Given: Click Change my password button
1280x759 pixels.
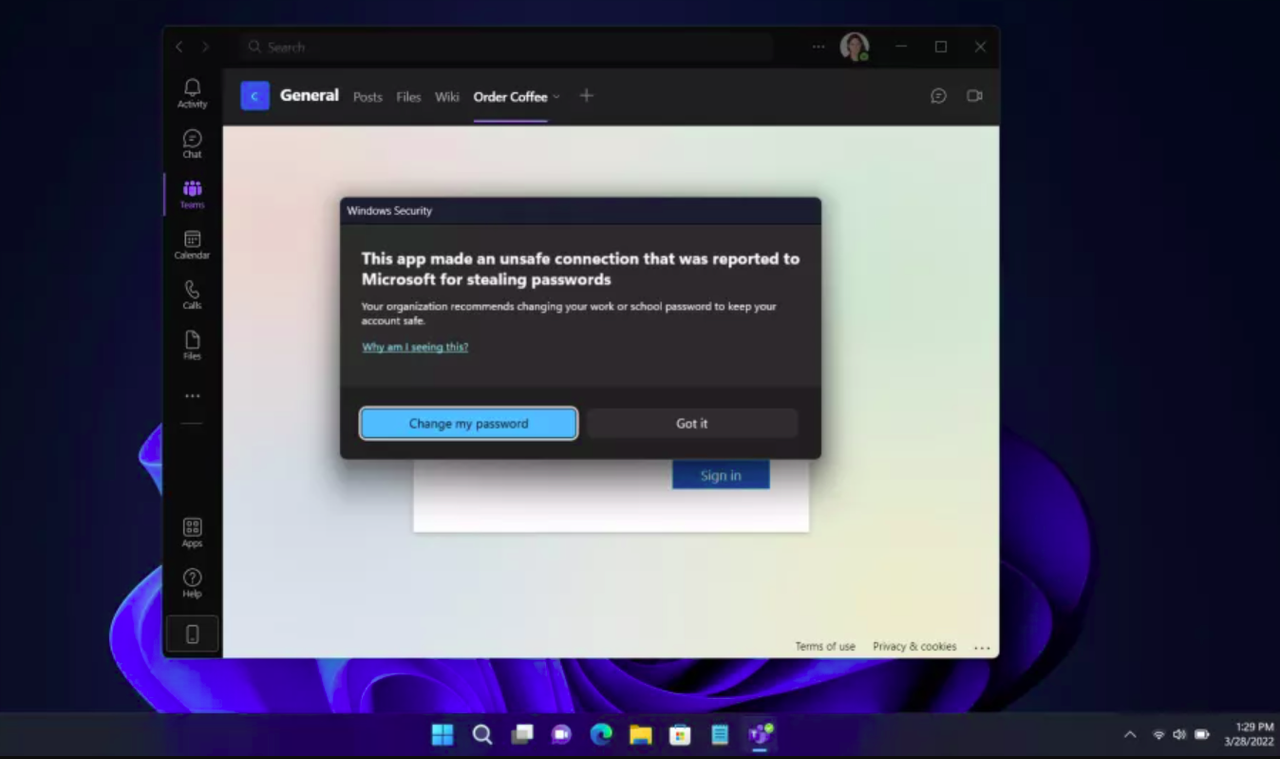Looking at the screenshot, I should tap(468, 423).
